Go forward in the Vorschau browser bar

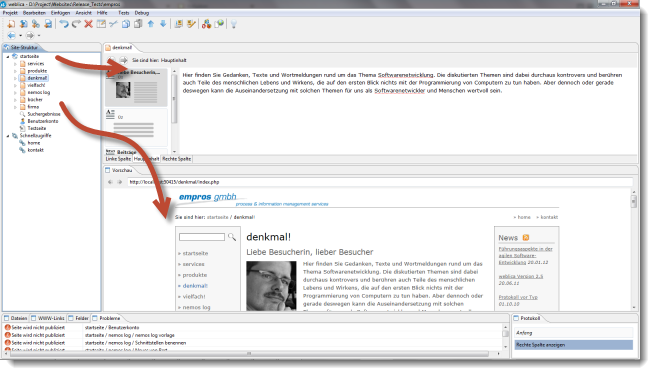pos(119,182)
